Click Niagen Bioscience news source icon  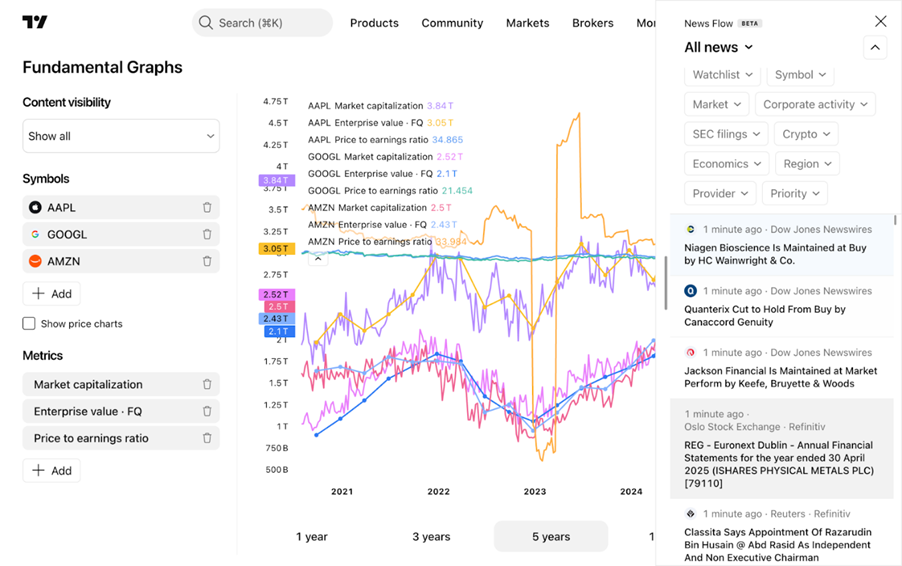(690, 229)
